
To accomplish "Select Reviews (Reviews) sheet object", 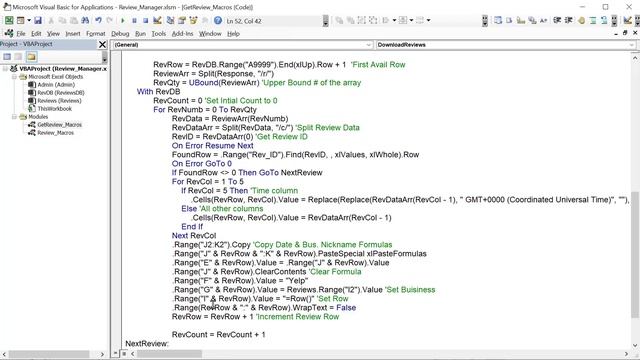I will point(59,100).
